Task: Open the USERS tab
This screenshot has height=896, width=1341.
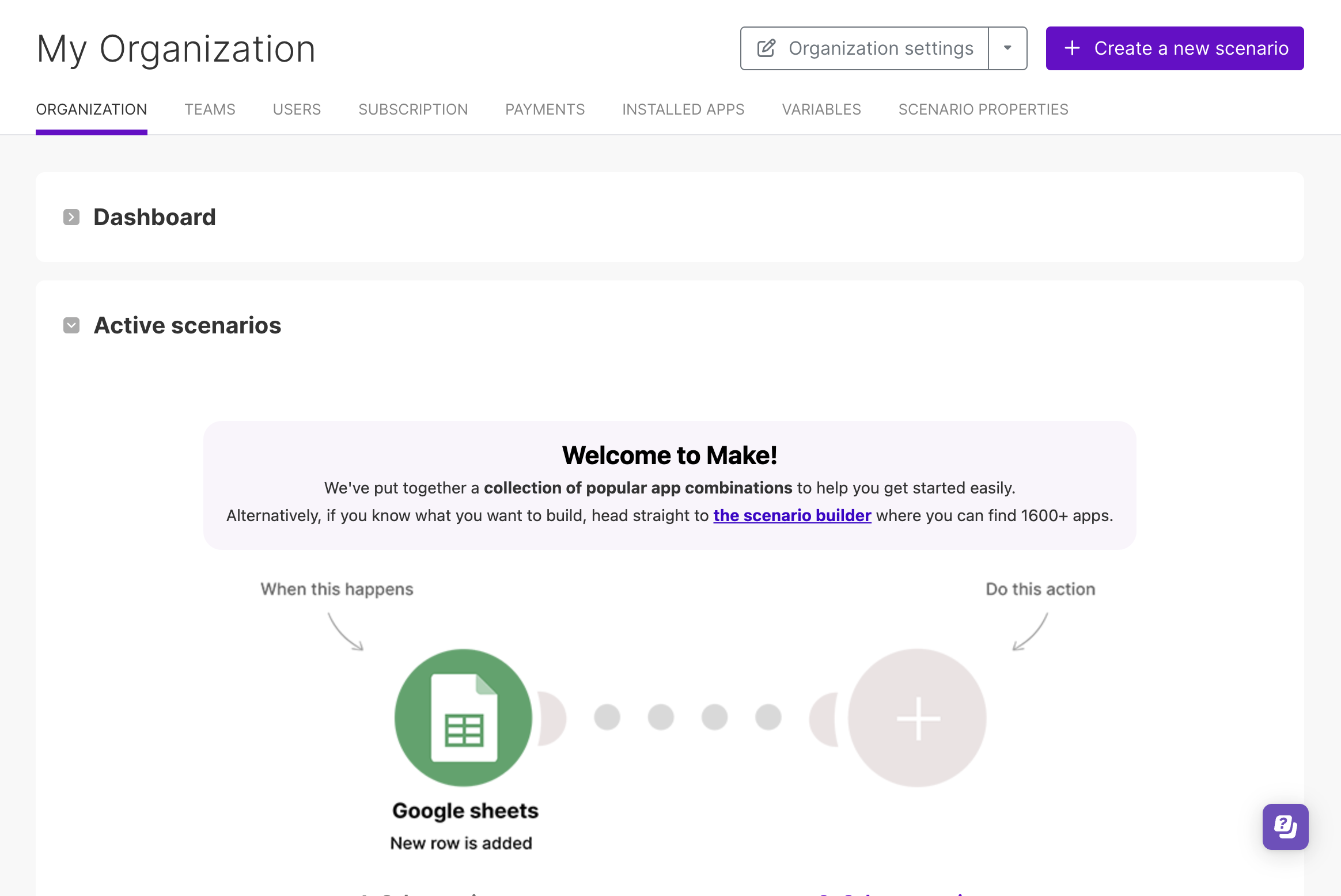Action: point(297,109)
